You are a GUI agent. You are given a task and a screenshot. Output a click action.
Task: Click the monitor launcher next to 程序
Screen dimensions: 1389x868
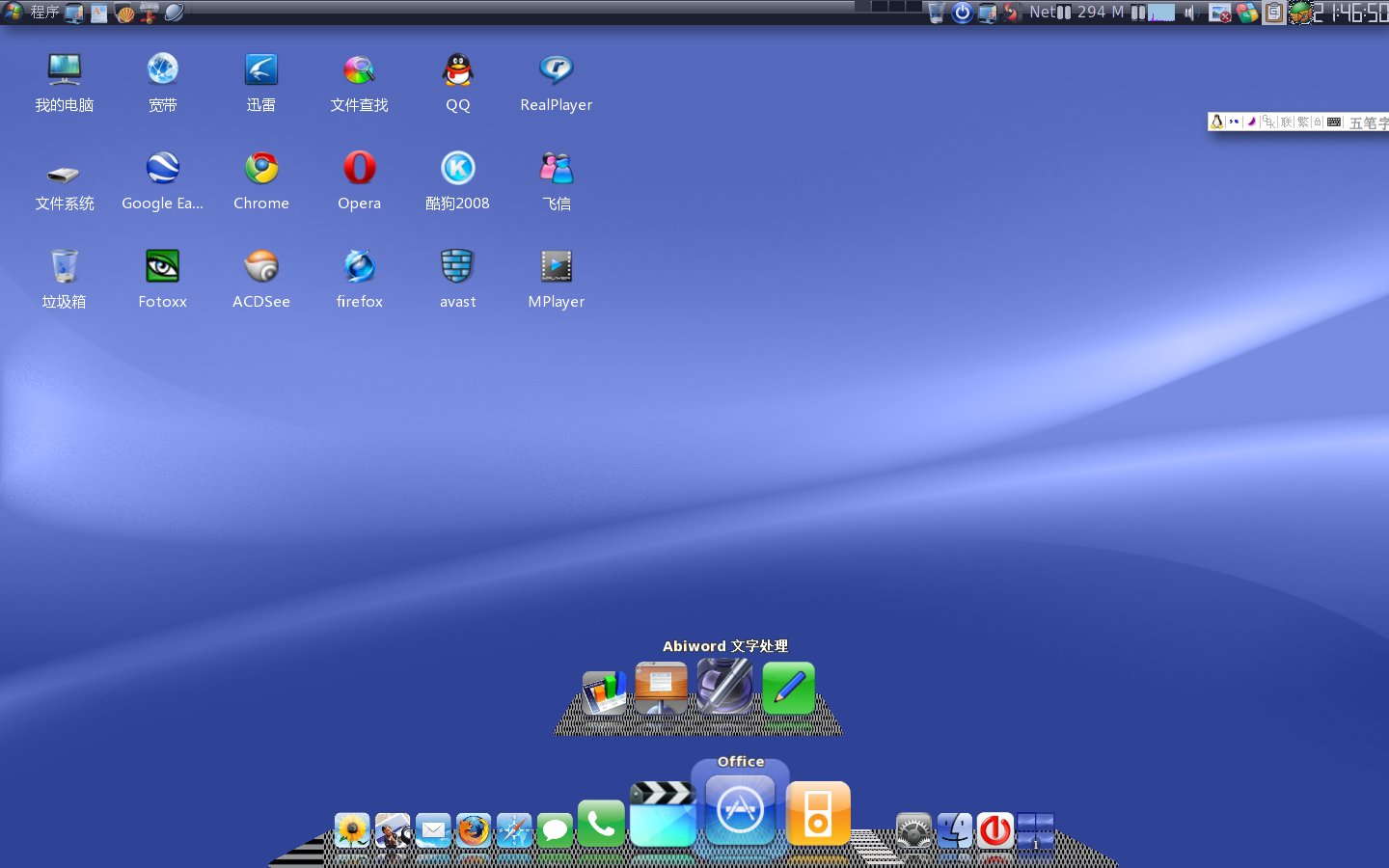pos(74,13)
